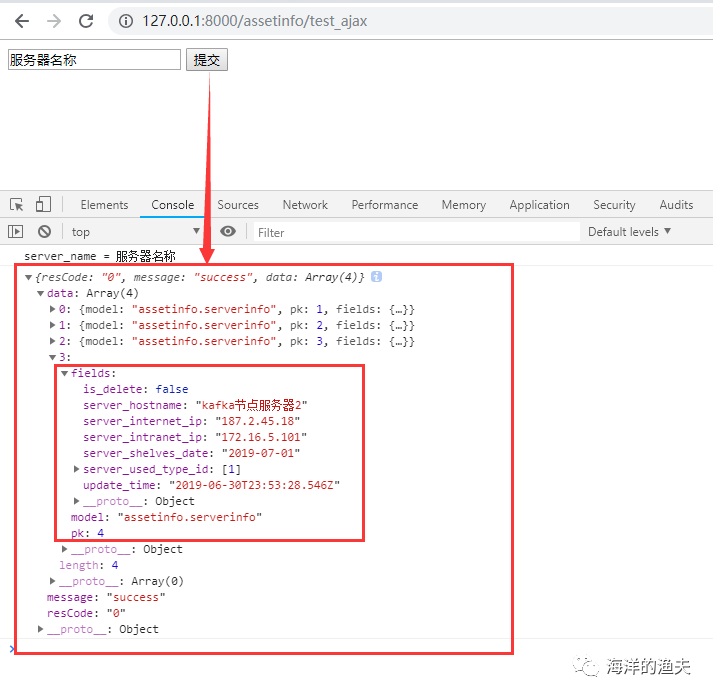Show the console sidebar icon
Screen dimensions: 713x697
click(x=15, y=232)
